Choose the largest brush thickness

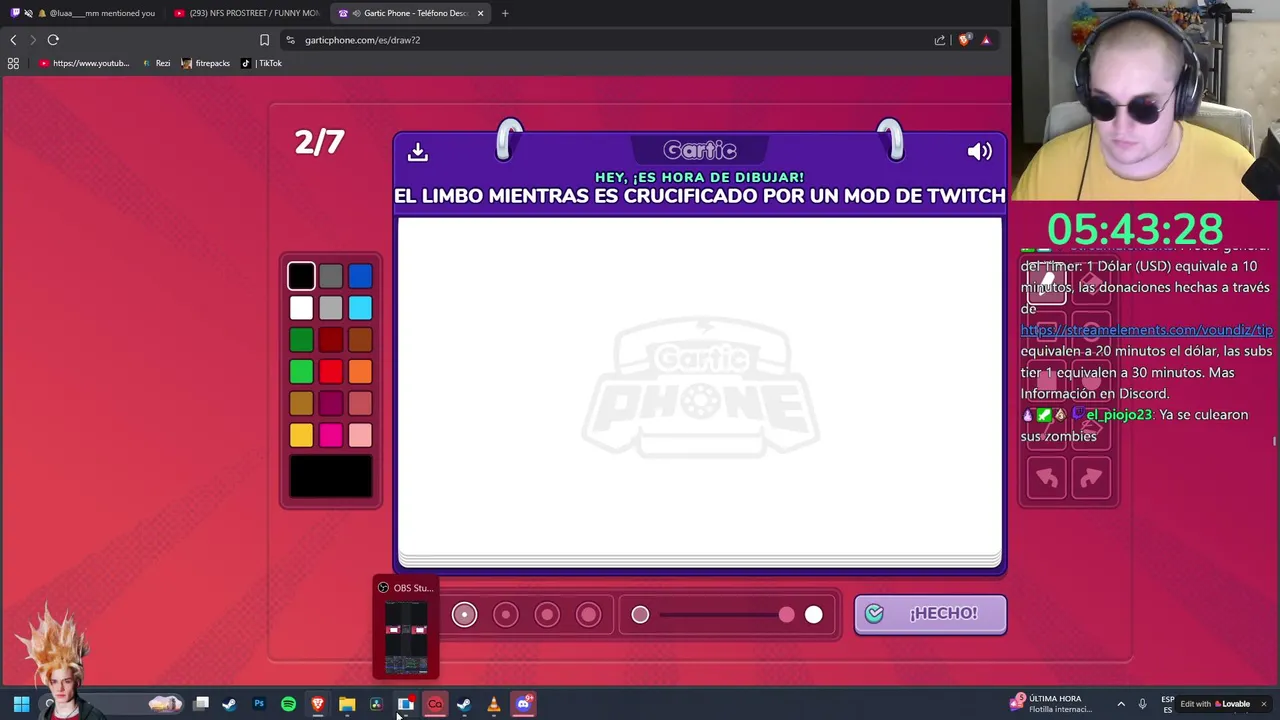pos(588,614)
